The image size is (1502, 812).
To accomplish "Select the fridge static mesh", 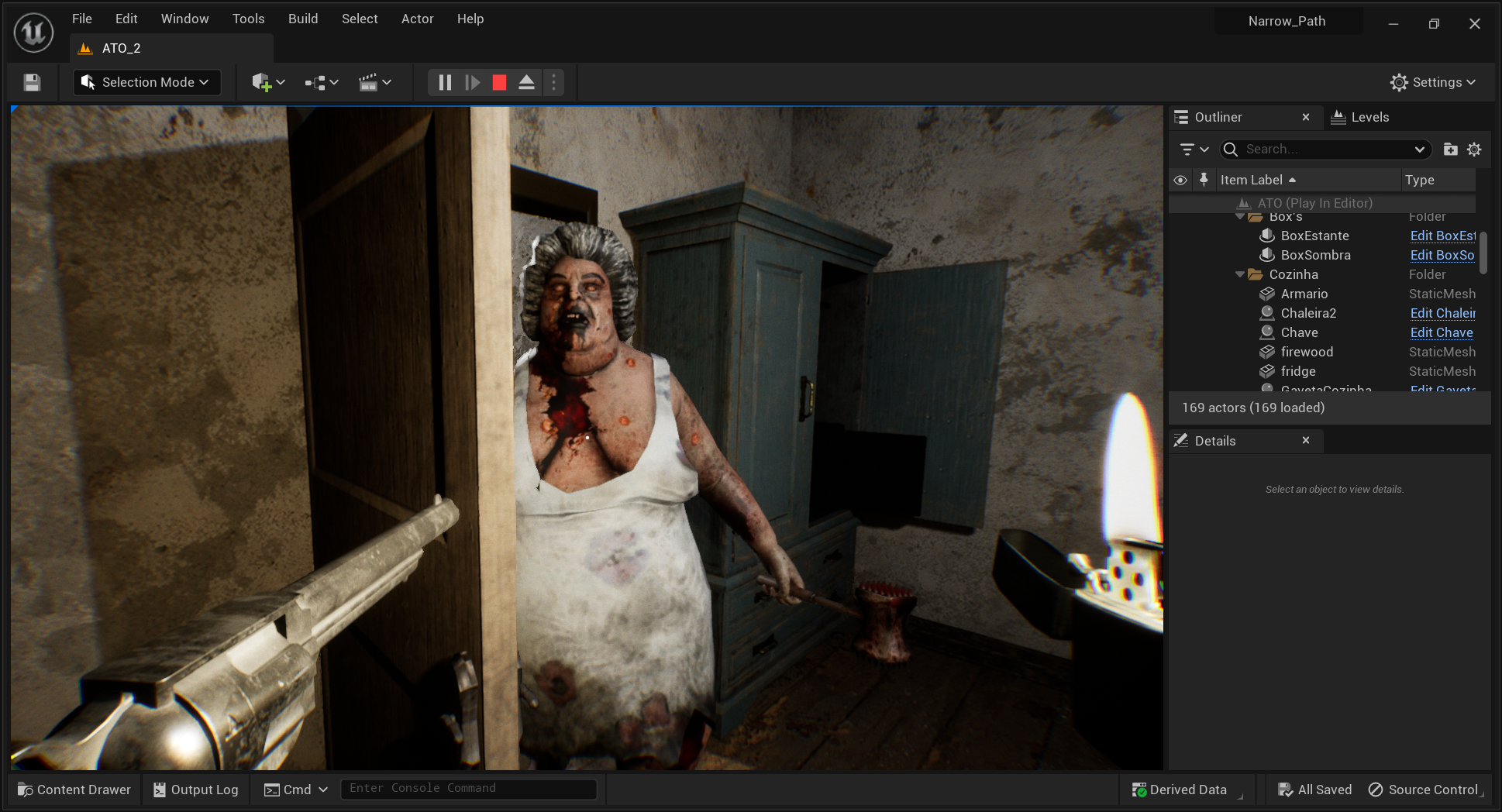I will click(x=1298, y=371).
